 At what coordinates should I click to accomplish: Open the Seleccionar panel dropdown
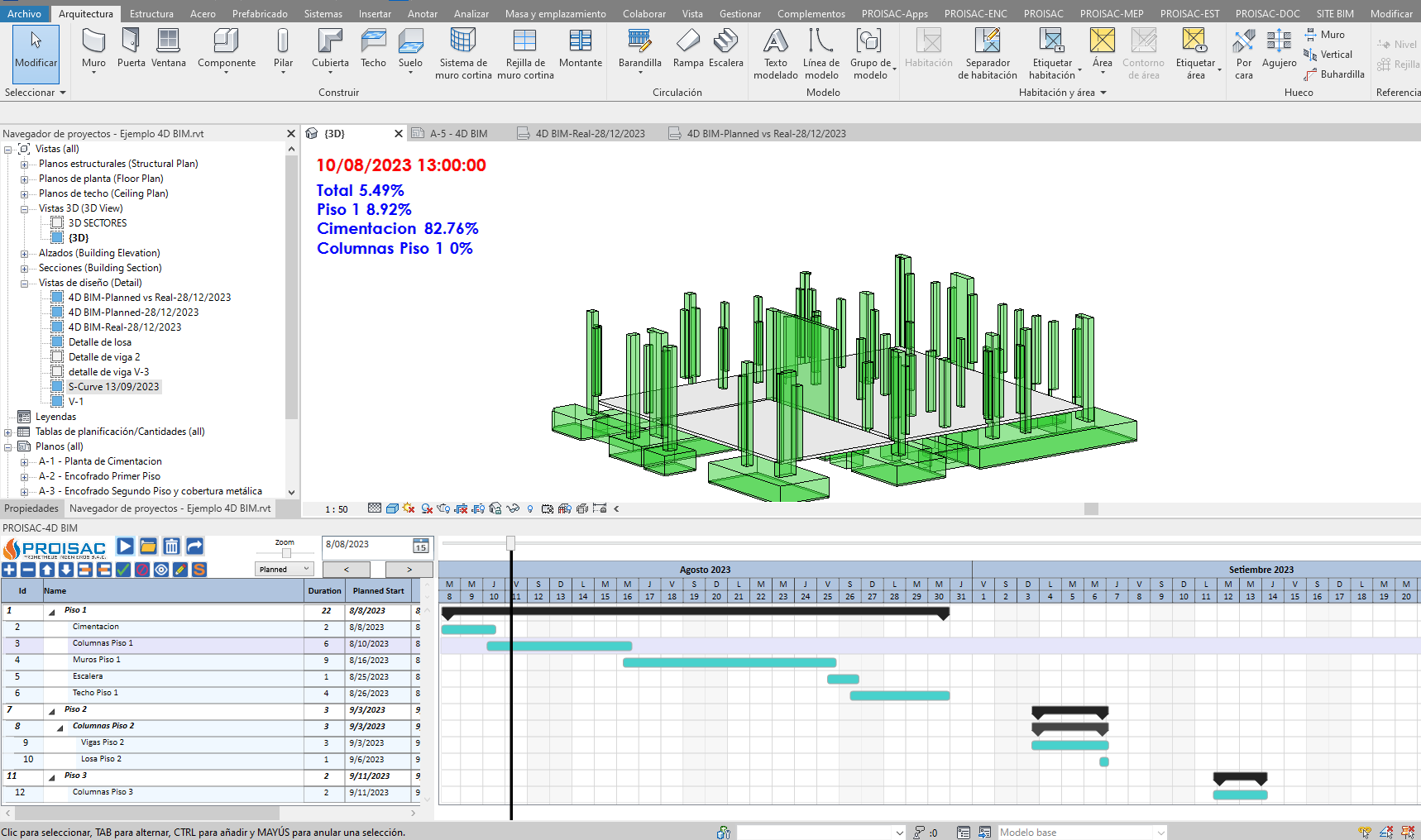tap(36, 93)
